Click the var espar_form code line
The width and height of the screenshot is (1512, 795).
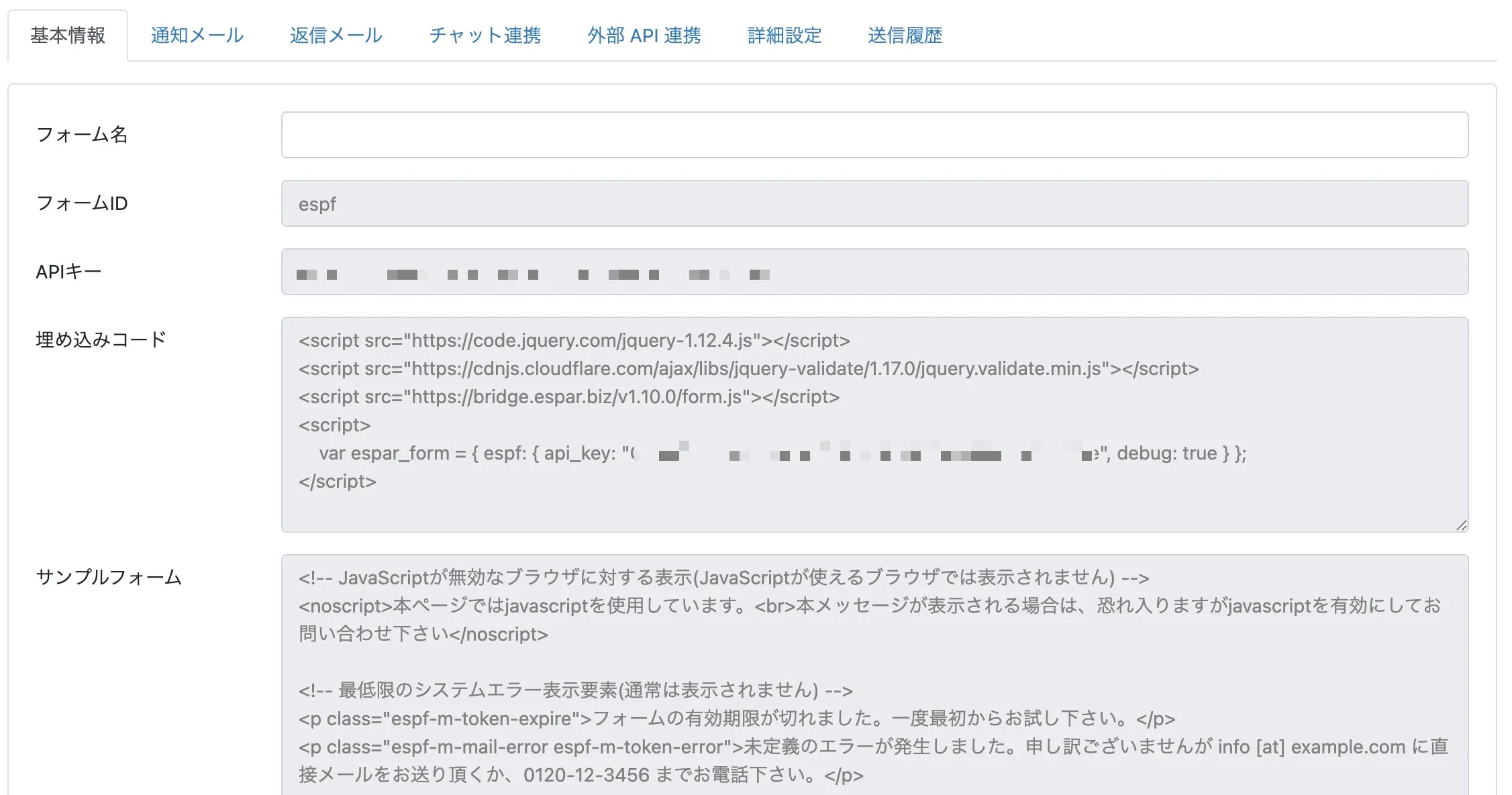pos(783,454)
